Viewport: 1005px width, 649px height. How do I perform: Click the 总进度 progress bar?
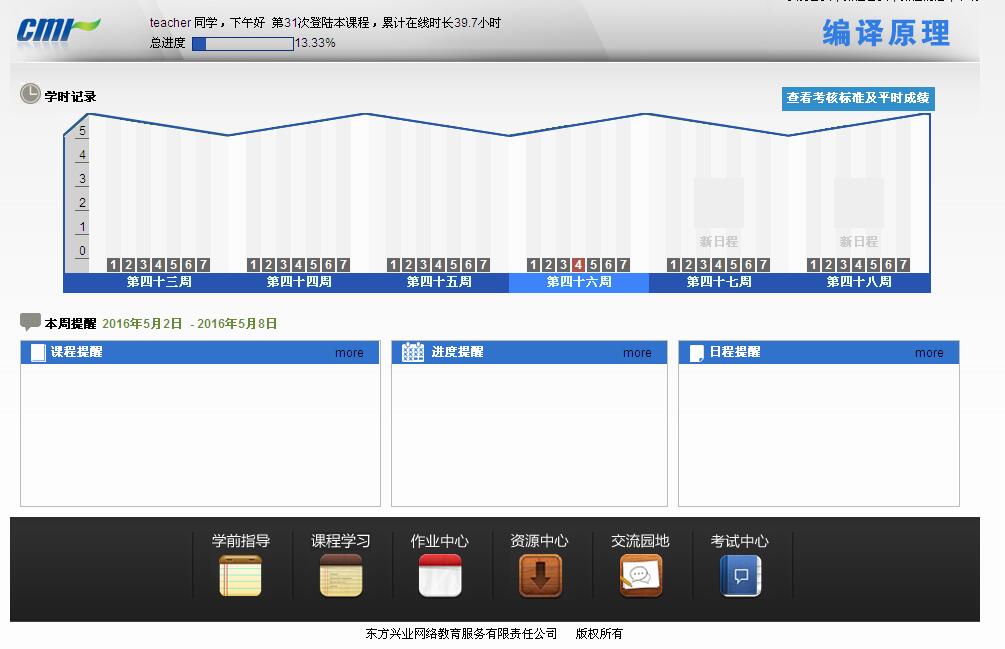click(x=243, y=44)
